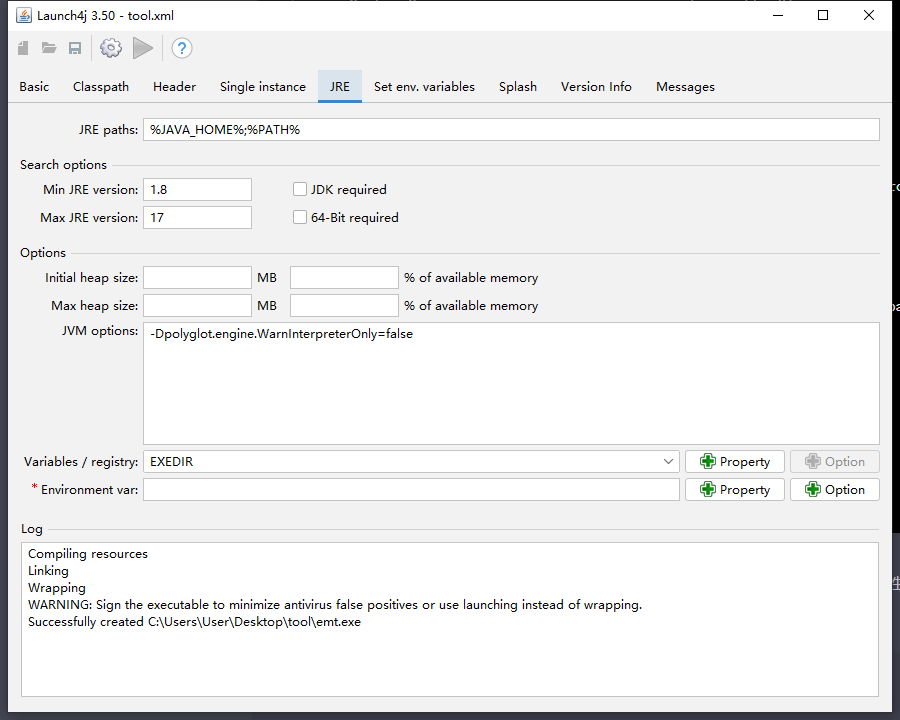Image resolution: width=900 pixels, height=720 pixels.
Task: Open the About help question mark icon
Action: pos(181,48)
